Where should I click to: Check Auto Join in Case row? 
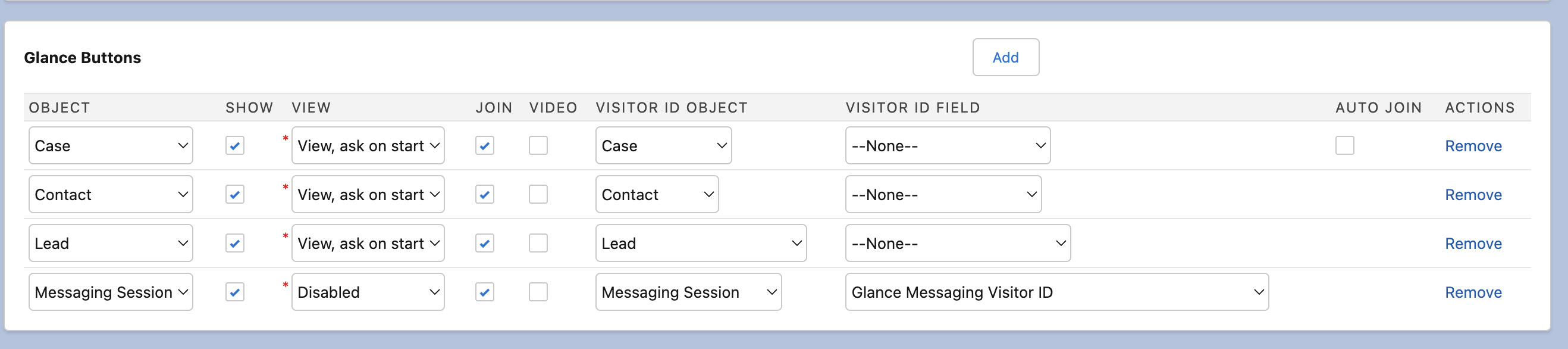pyautogui.click(x=1344, y=145)
